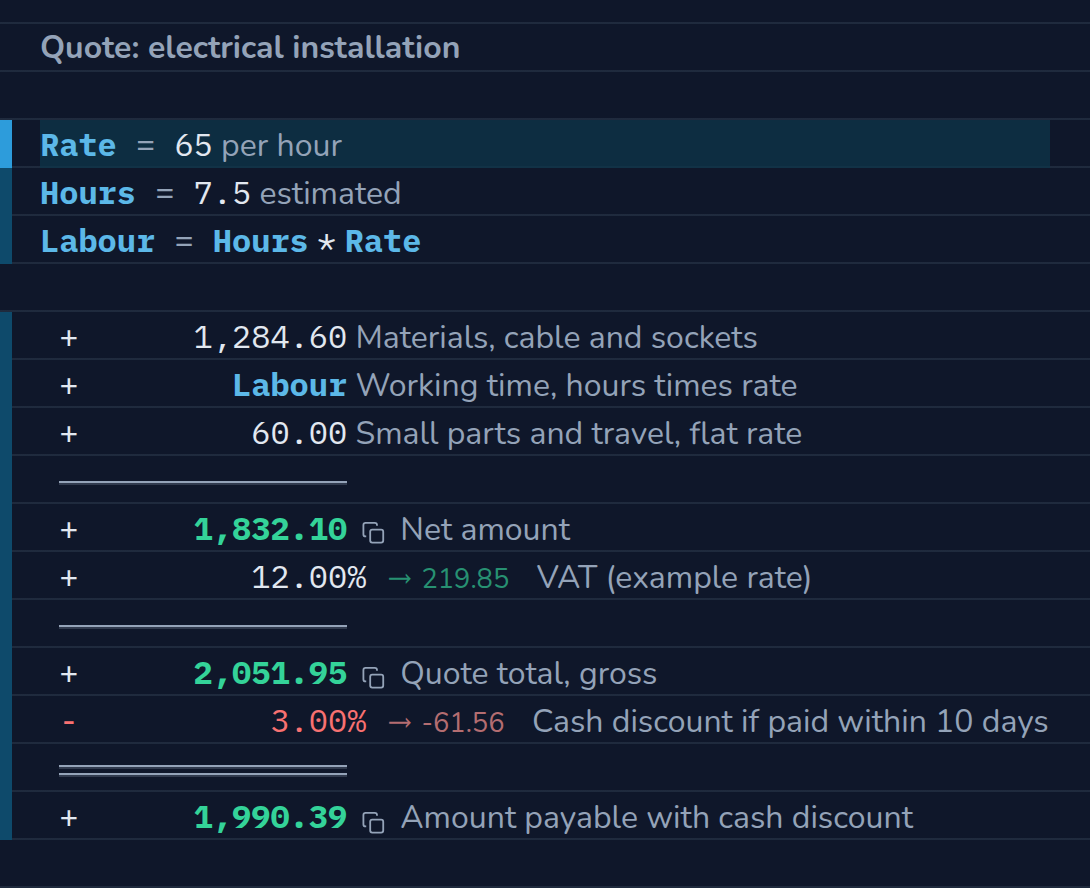
Task: Click the red 3.00% discount percentage
Action: [318, 722]
